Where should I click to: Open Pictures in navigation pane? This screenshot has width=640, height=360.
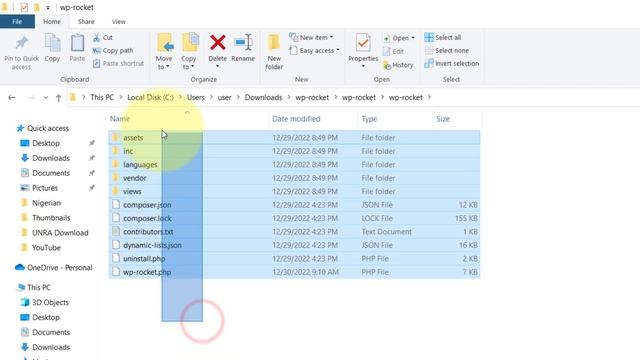click(44, 188)
